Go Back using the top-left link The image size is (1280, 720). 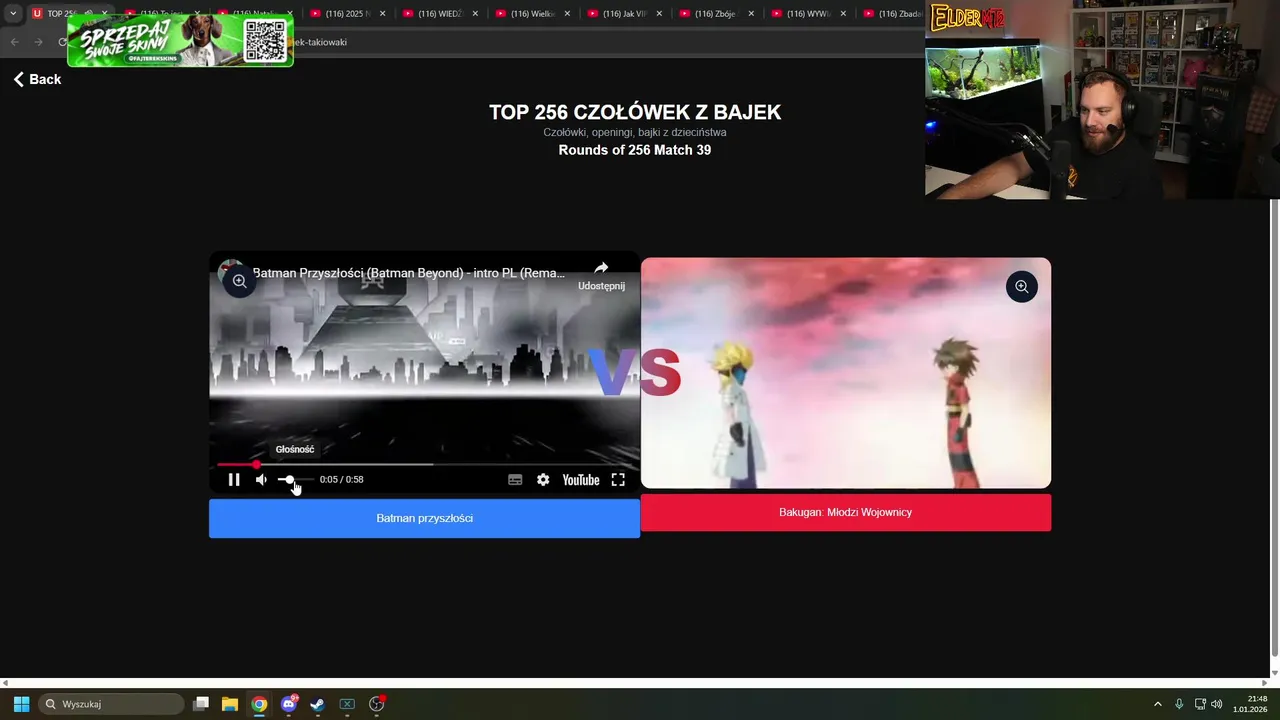click(37, 79)
